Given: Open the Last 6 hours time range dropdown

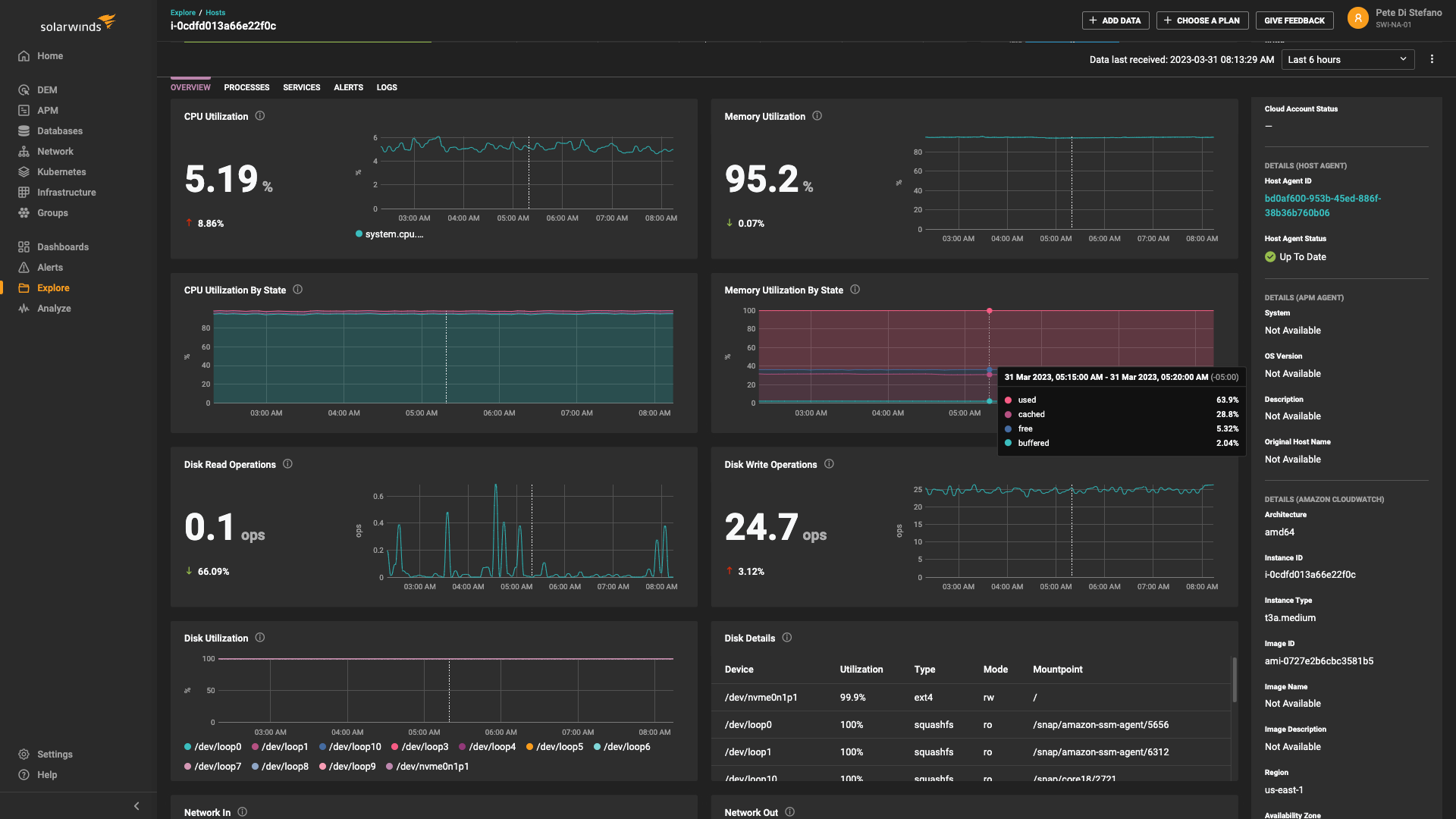Looking at the screenshot, I should pyautogui.click(x=1348, y=59).
